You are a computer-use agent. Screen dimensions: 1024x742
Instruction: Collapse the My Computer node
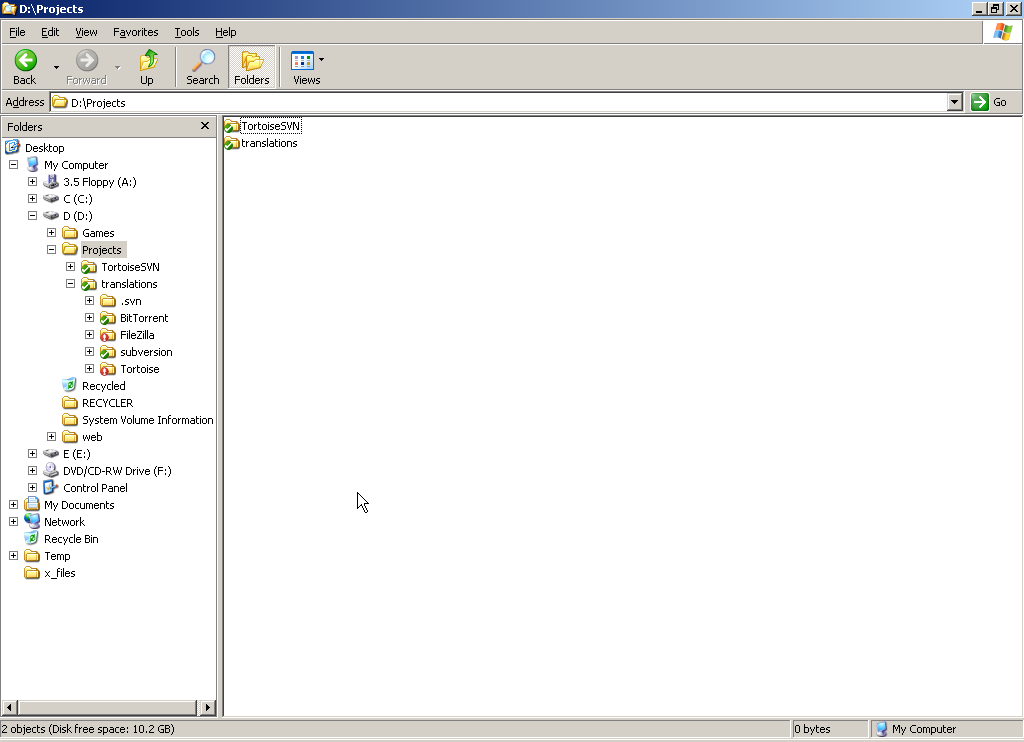point(13,165)
